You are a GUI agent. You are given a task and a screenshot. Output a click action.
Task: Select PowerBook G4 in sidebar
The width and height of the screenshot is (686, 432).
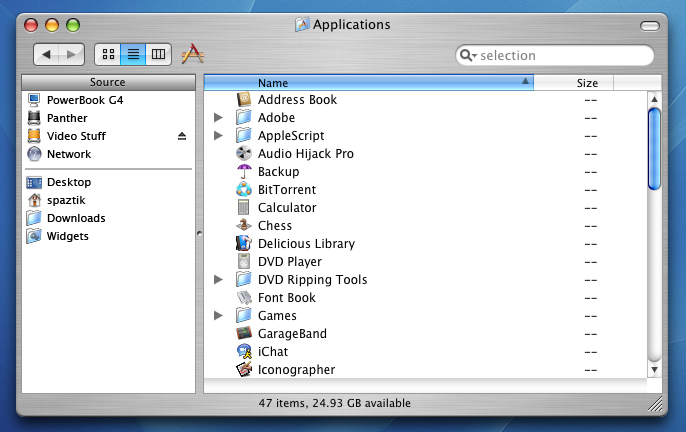[x=108, y=100]
